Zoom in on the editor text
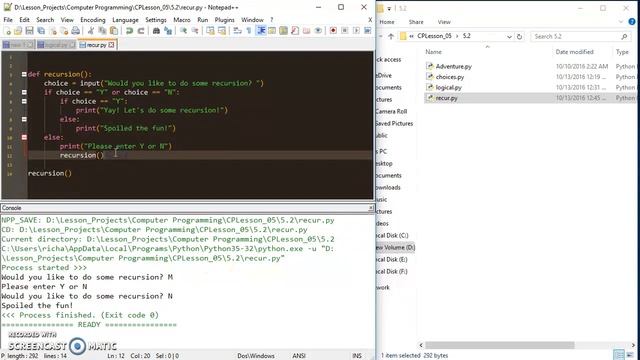Screen dimensions: 640x360 tap(183, 31)
